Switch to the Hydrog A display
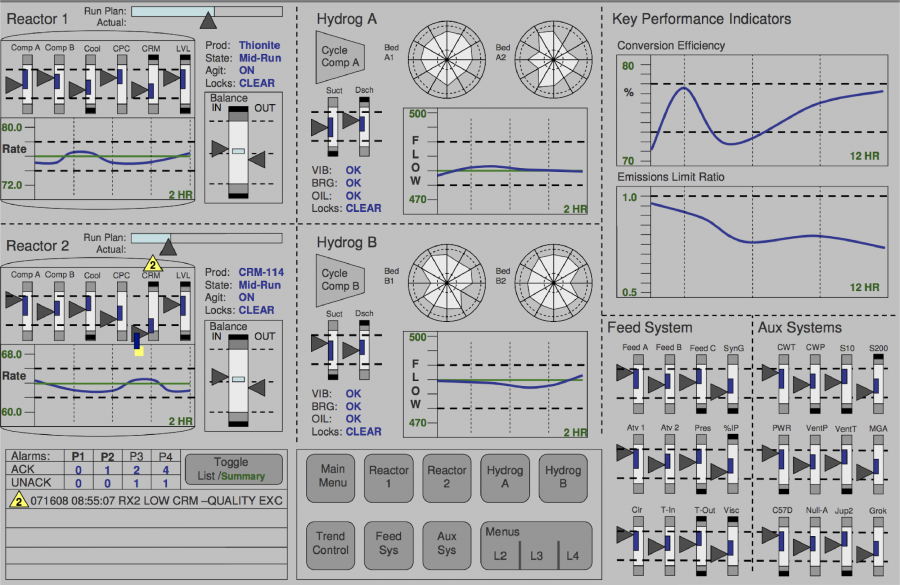 coord(505,478)
